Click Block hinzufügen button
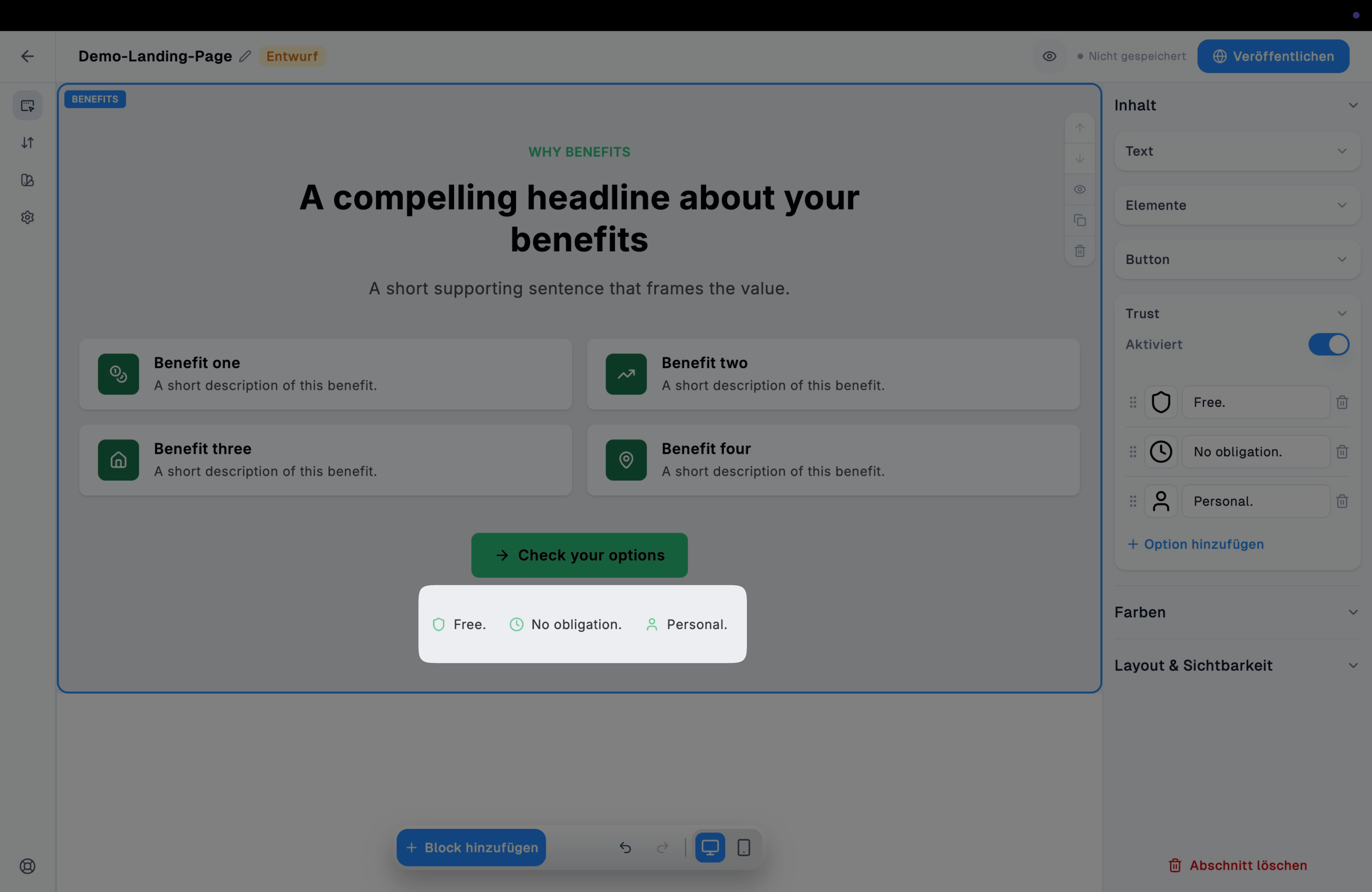The width and height of the screenshot is (1372, 892). (472, 847)
